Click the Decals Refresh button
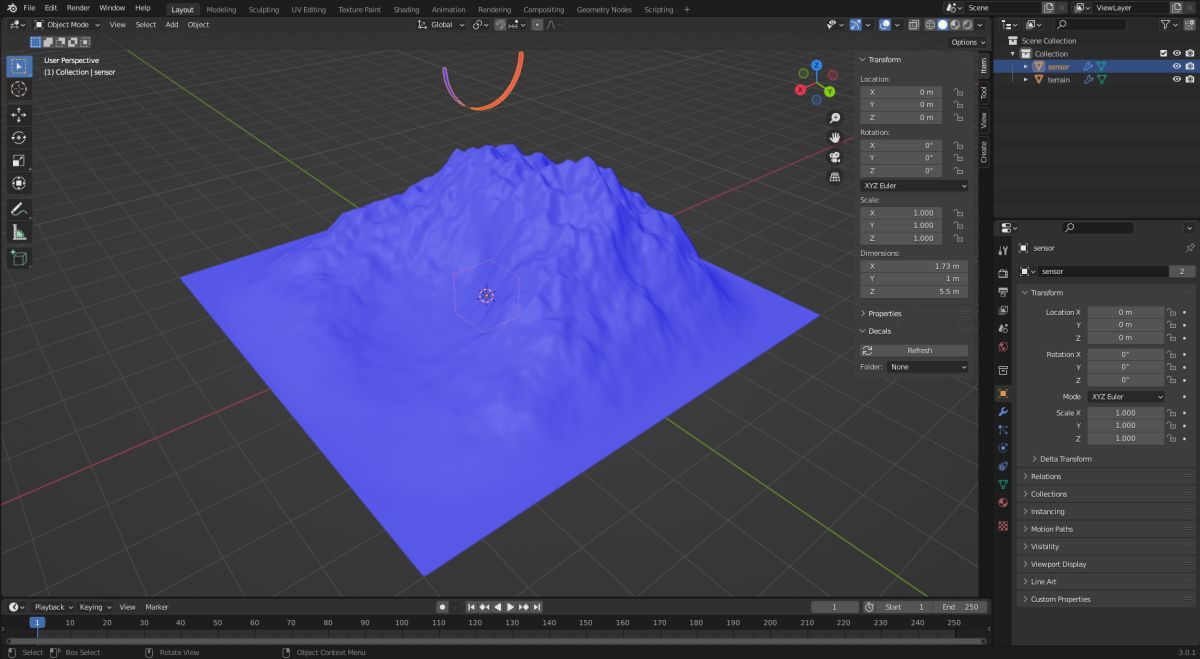1200x659 pixels. (x=914, y=350)
